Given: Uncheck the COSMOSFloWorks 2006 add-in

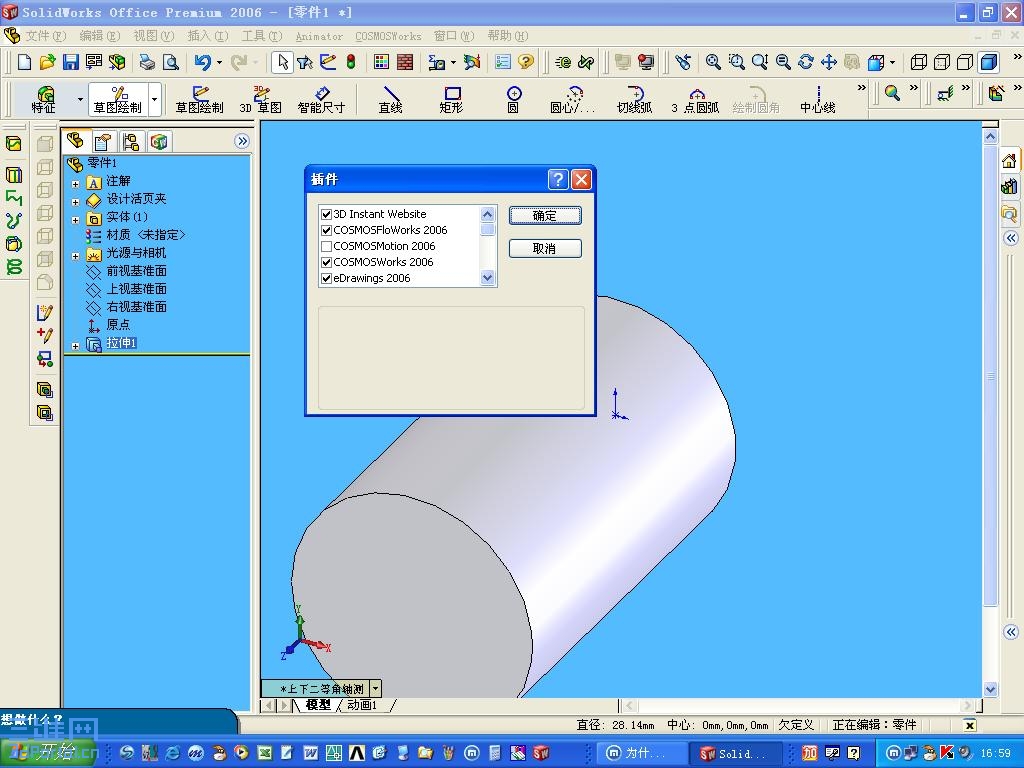Looking at the screenshot, I should coord(327,231).
